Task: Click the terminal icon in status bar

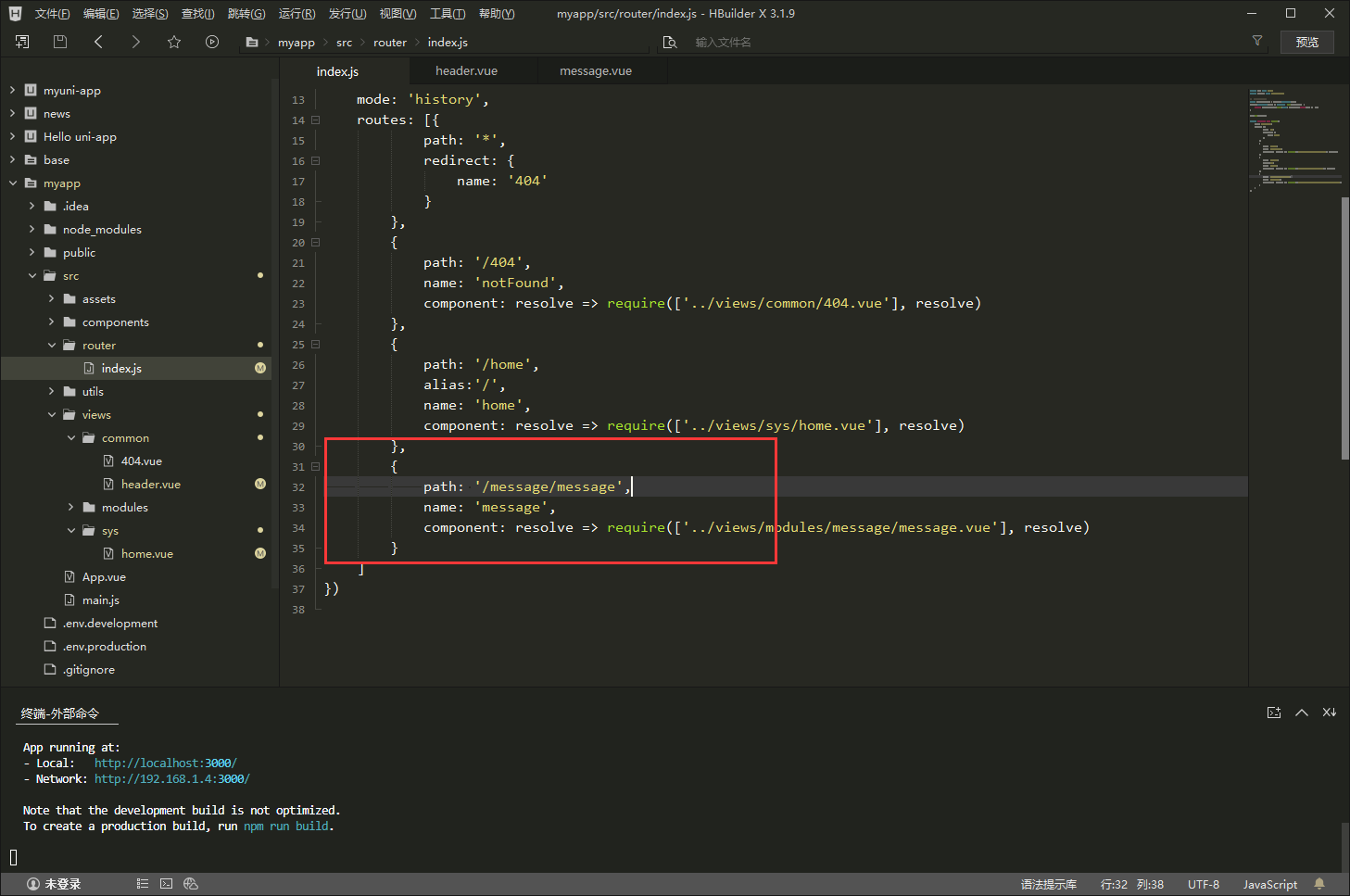Action: (167, 884)
